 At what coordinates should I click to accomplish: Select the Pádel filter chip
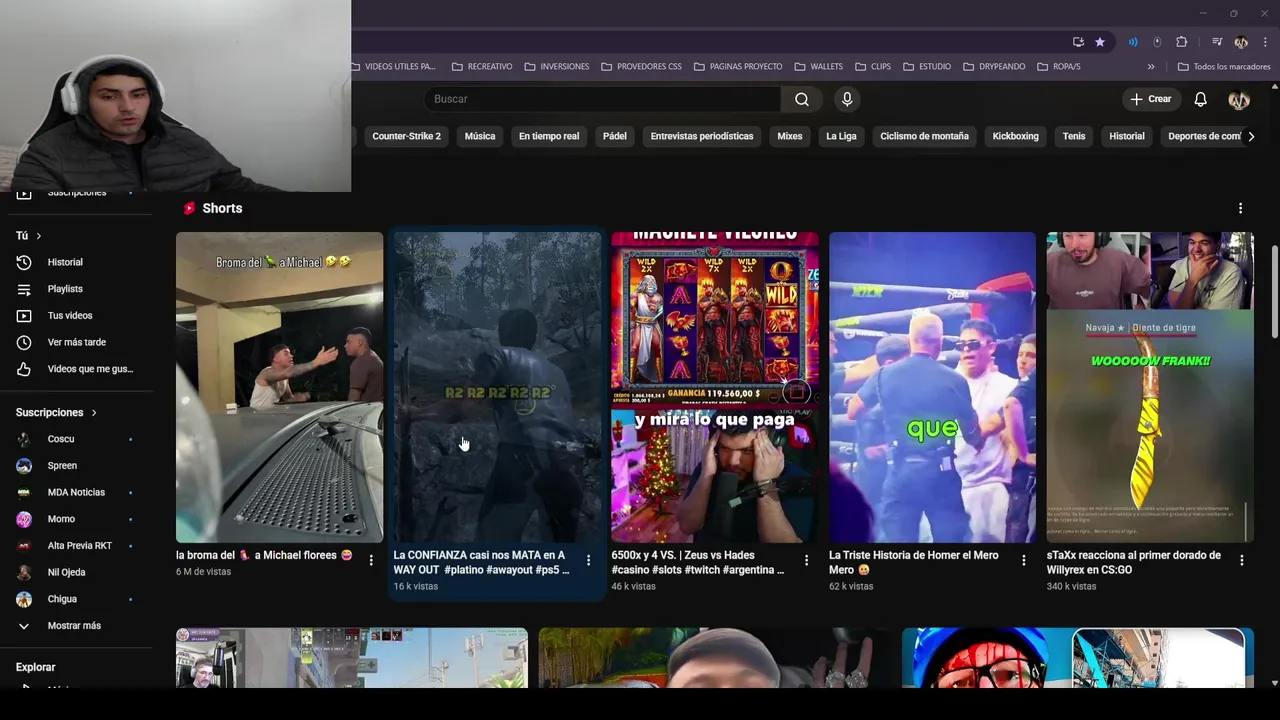pos(615,136)
